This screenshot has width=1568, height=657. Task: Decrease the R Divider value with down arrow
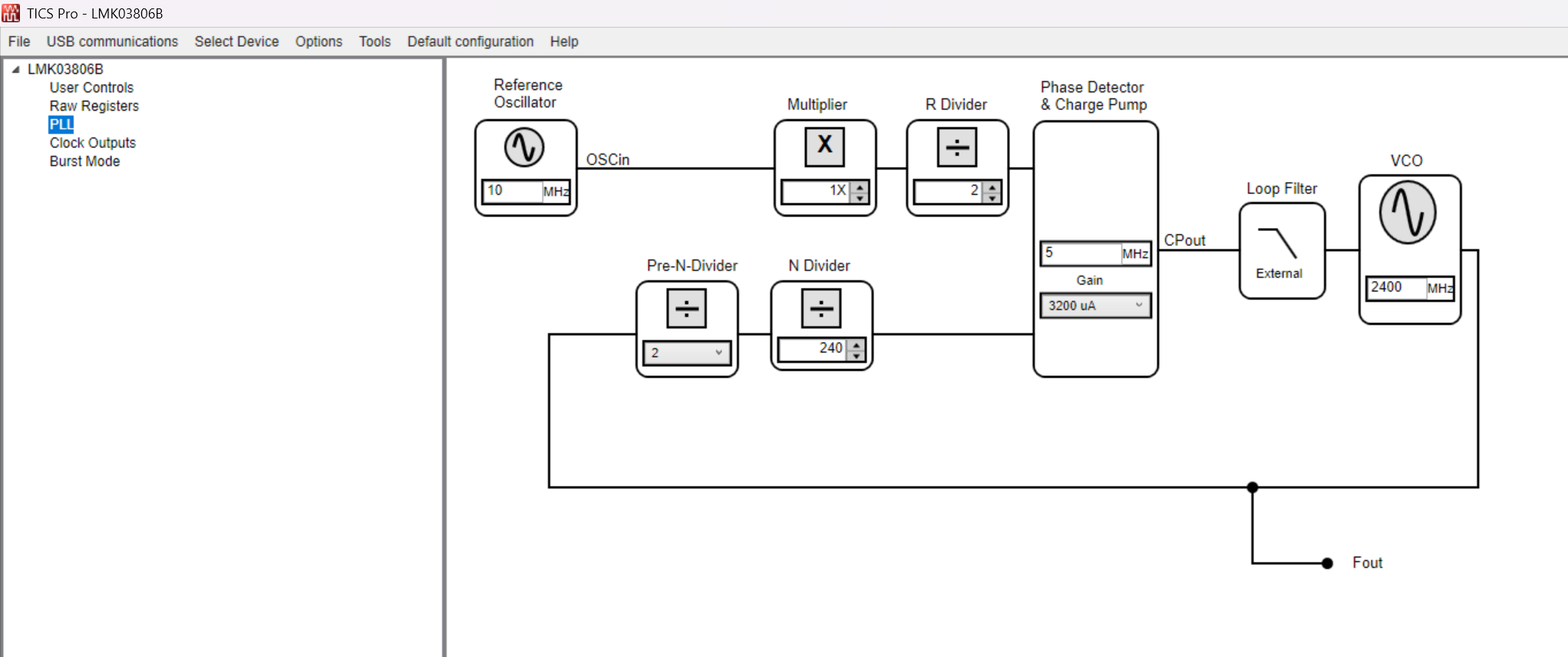click(x=992, y=197)
